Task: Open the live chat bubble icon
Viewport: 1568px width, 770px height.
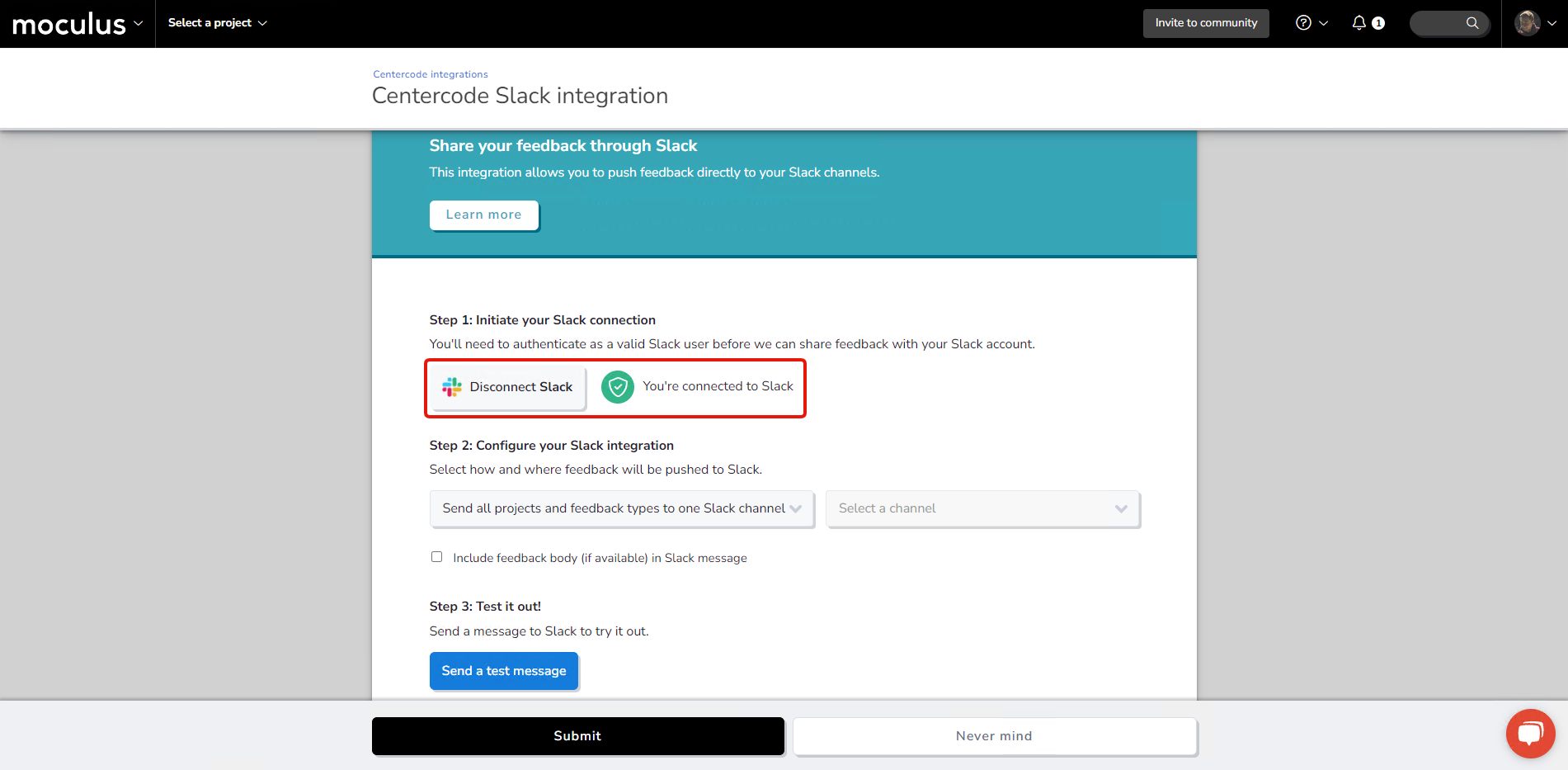Action: pos(1531,733)
